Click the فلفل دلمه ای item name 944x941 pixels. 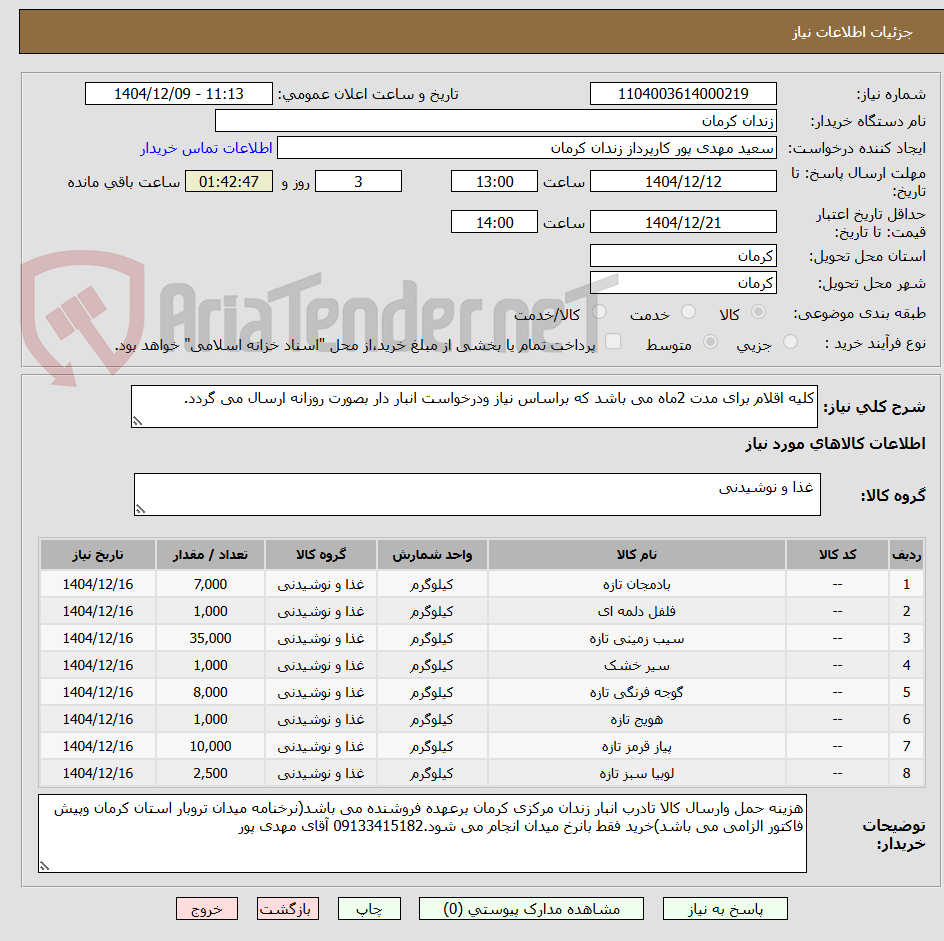click(x=636, y=611)
